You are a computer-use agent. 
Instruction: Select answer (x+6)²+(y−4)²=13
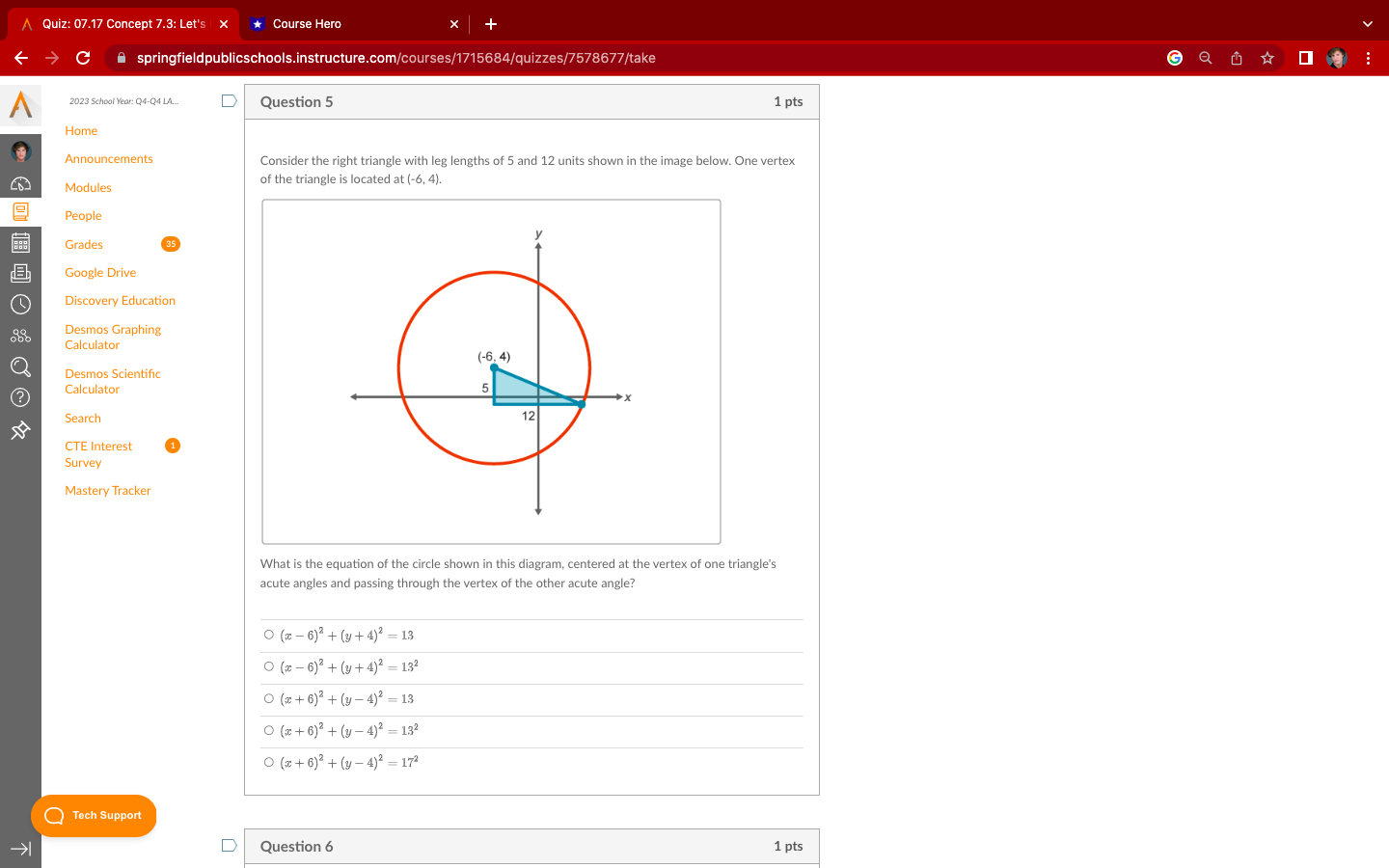click(x=269, y=698)
